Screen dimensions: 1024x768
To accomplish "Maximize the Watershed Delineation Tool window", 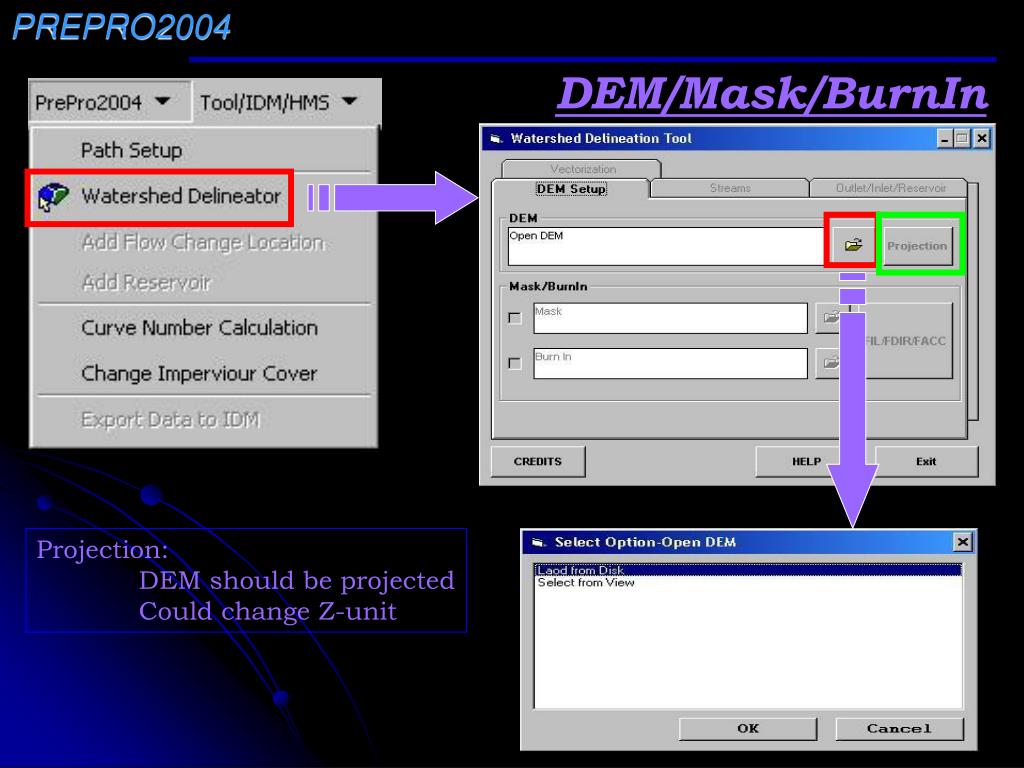I will 962,138.
